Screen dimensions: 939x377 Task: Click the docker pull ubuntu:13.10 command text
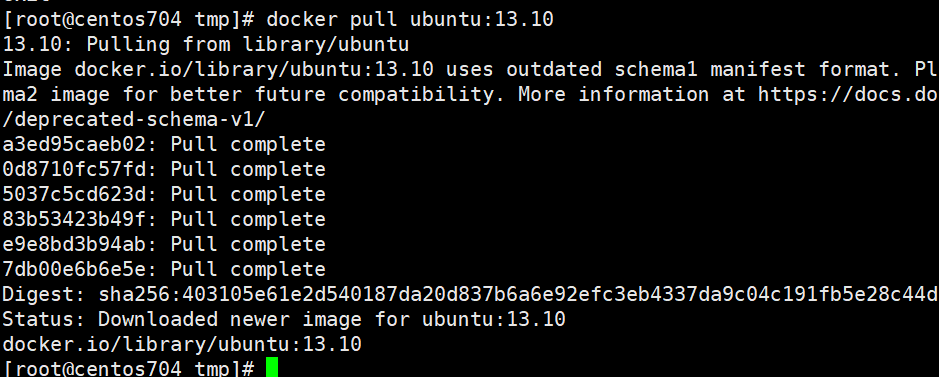[410, 20]
